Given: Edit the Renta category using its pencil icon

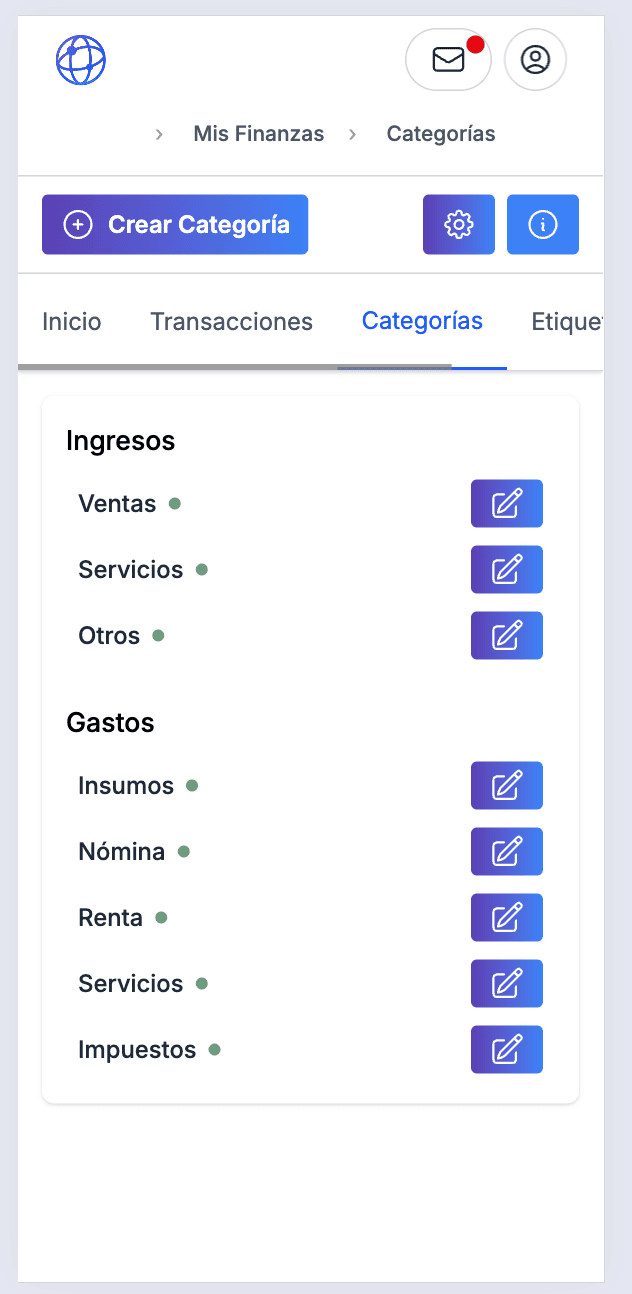Looking at the screenshot, I should [x=506, y=917].
